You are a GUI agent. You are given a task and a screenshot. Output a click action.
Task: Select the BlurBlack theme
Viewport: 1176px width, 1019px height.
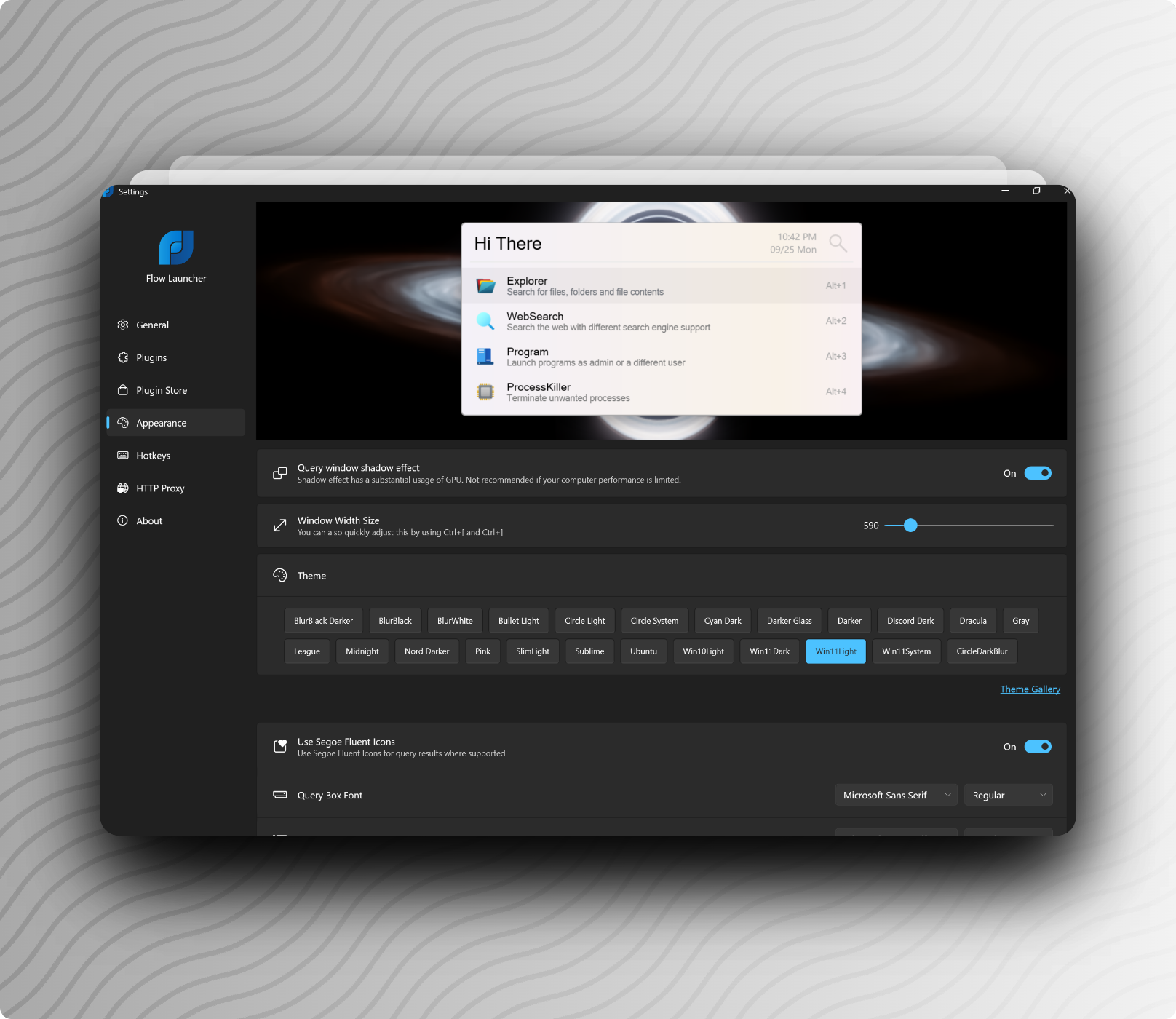click(395, 621)
